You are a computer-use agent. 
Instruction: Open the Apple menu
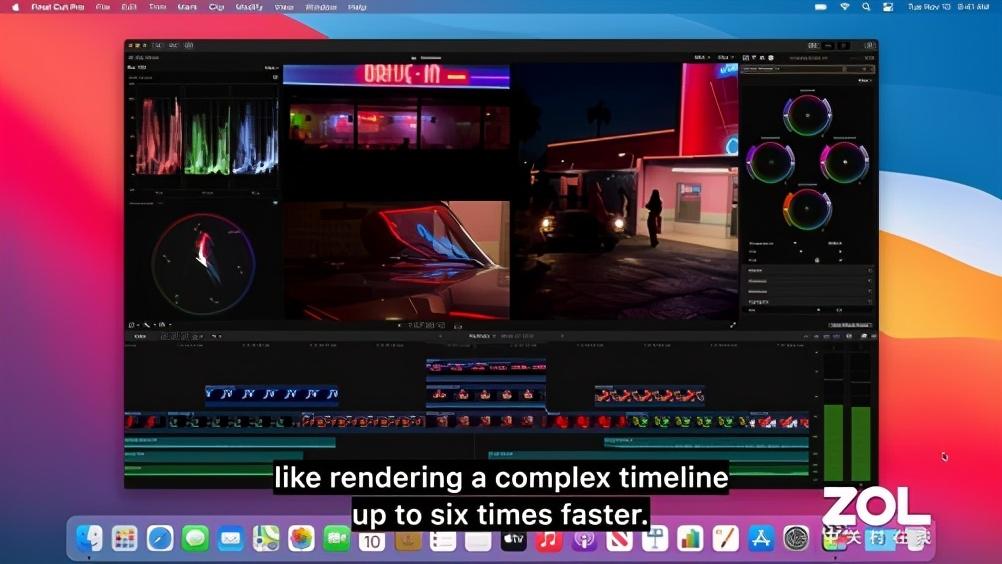(15, 7)
